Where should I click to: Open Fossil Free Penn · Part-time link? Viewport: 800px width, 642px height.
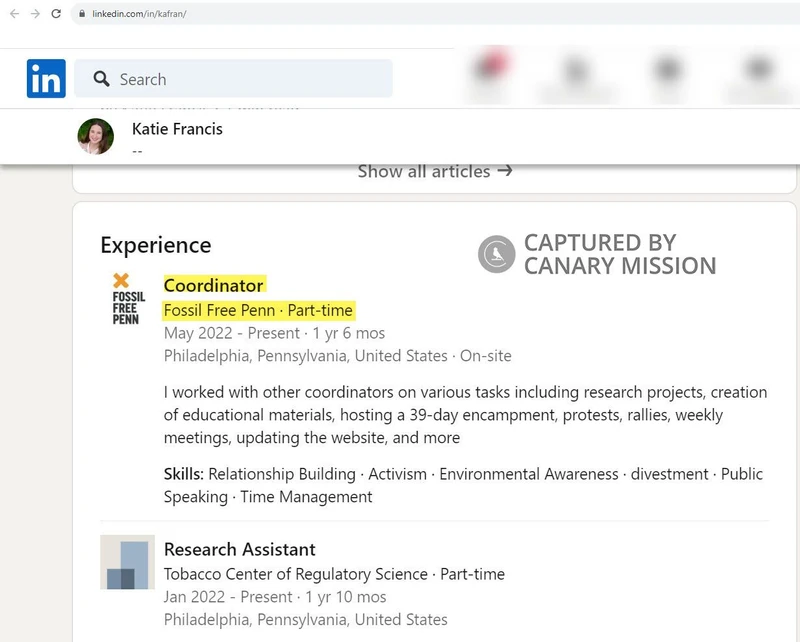tap(258, 310)
